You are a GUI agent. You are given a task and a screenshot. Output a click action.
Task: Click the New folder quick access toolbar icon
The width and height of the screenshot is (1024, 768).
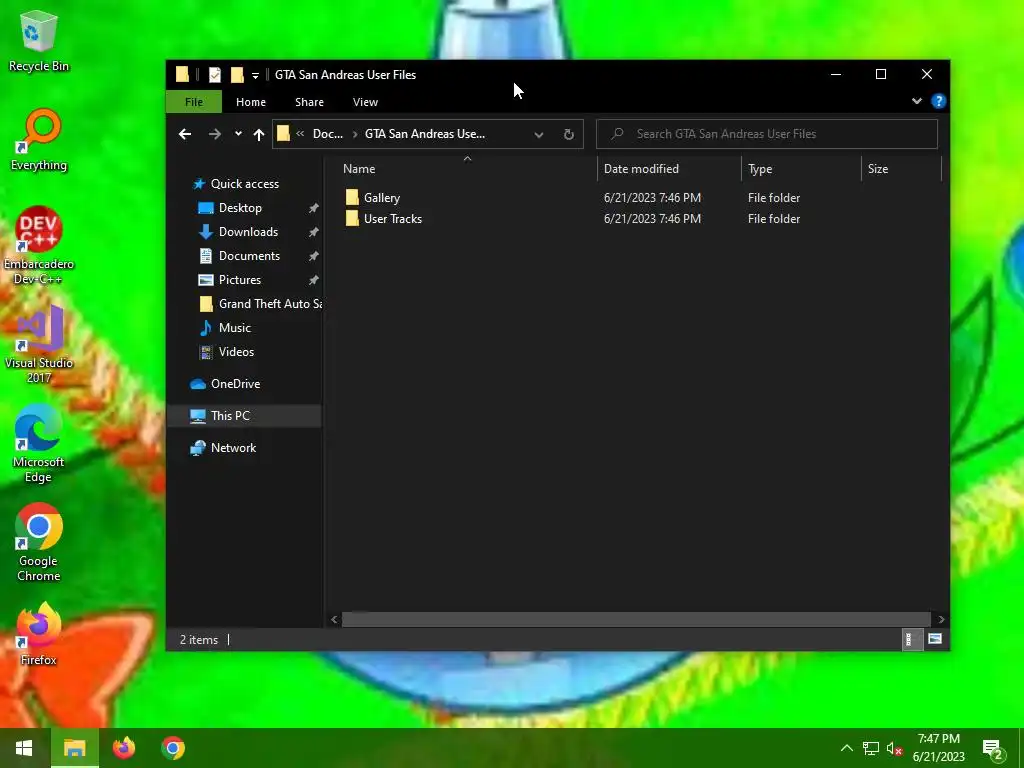pos(236,75)
